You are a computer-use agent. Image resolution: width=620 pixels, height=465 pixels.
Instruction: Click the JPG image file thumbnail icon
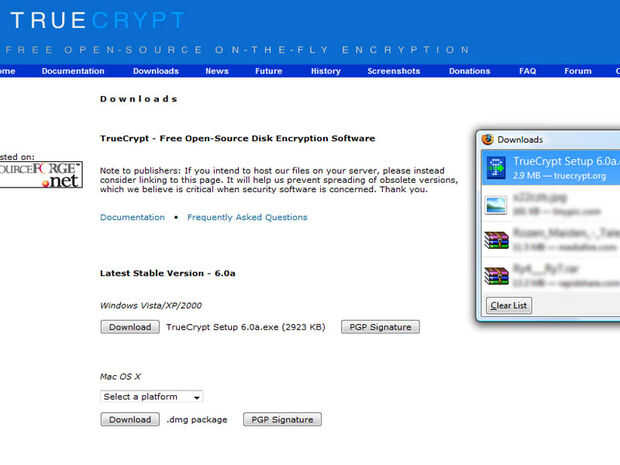coord(496,205)
